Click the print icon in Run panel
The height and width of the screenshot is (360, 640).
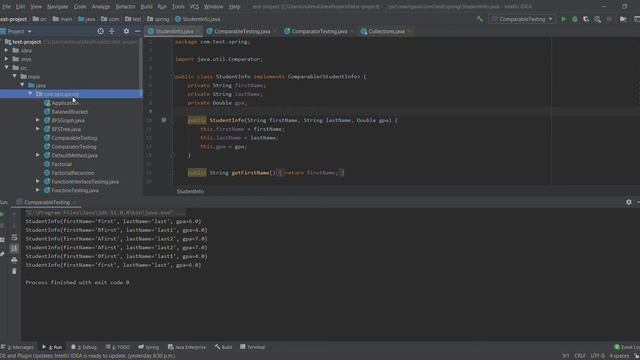14,260
